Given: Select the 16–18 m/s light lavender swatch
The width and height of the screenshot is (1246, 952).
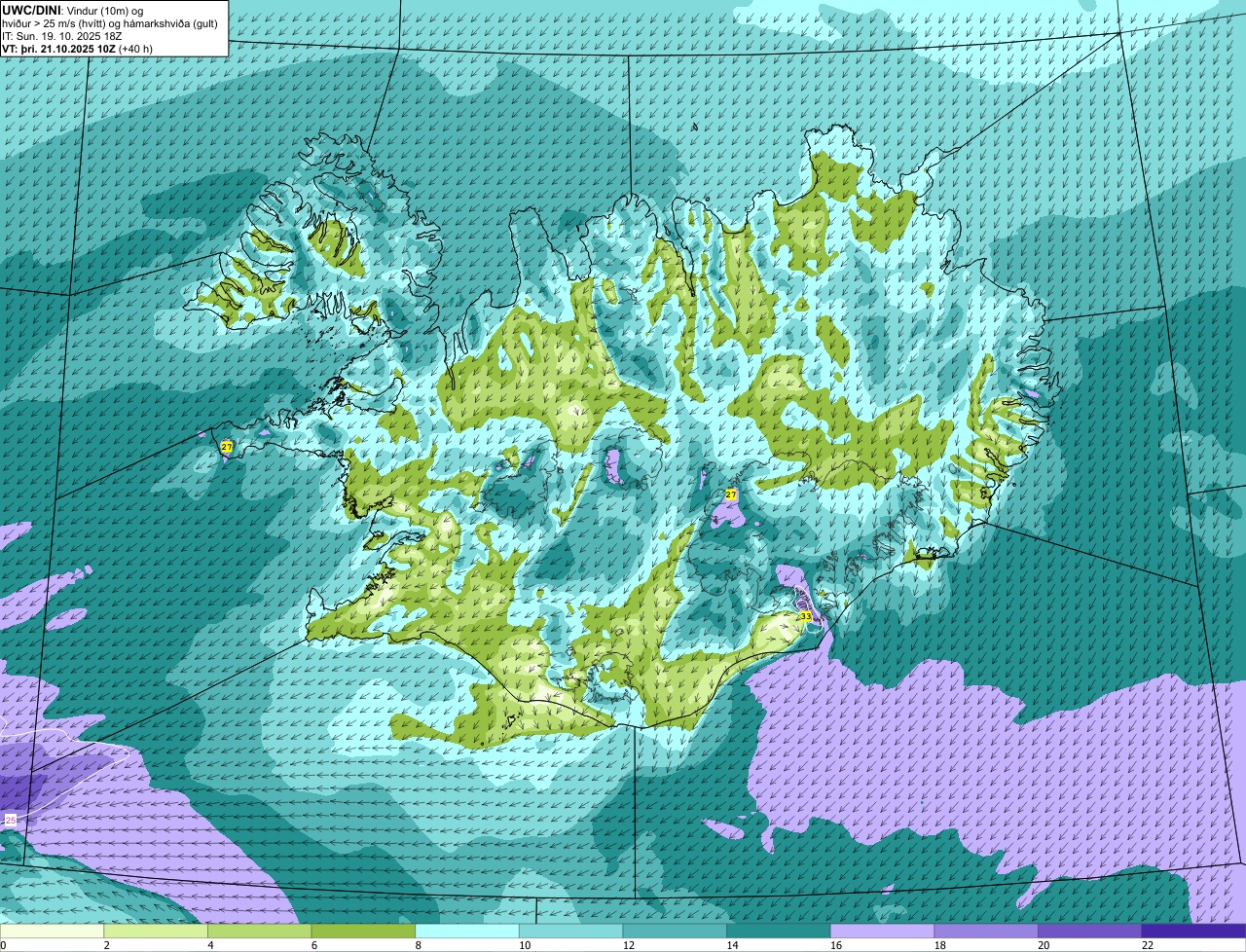Looking at the screenshot, I should (882, 931).
